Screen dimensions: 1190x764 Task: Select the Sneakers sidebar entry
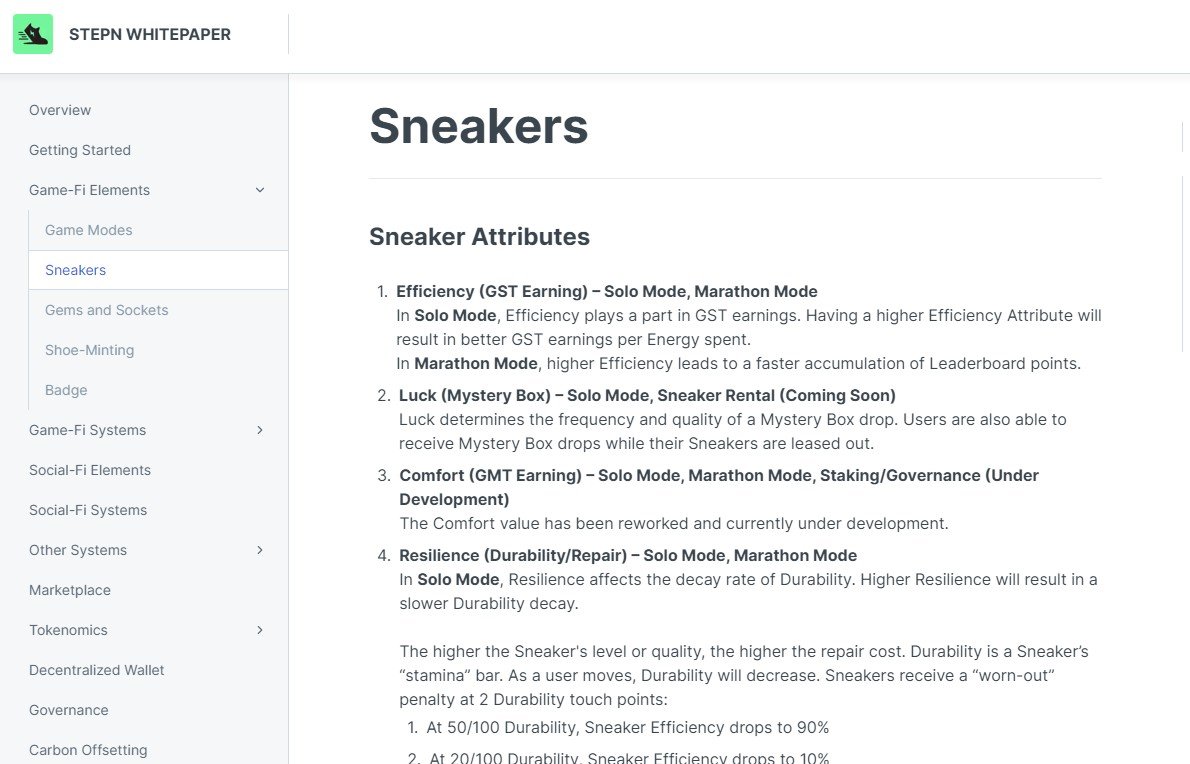[x=76, y=270]
